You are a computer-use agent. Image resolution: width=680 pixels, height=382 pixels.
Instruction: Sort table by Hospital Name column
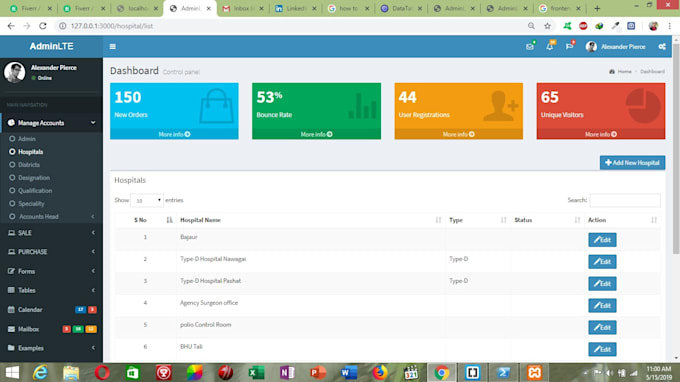click(x=311, y=220)
